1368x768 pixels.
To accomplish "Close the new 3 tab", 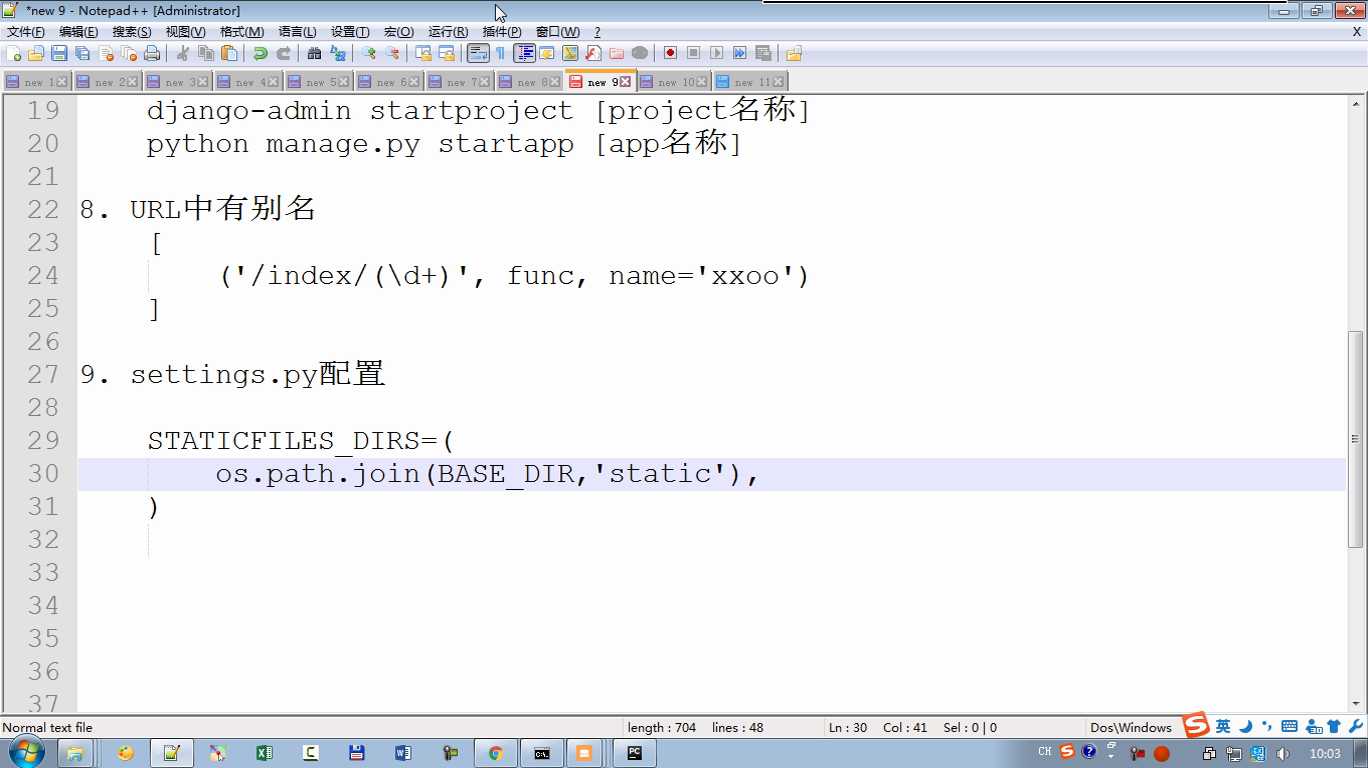I will click(203, 82).
